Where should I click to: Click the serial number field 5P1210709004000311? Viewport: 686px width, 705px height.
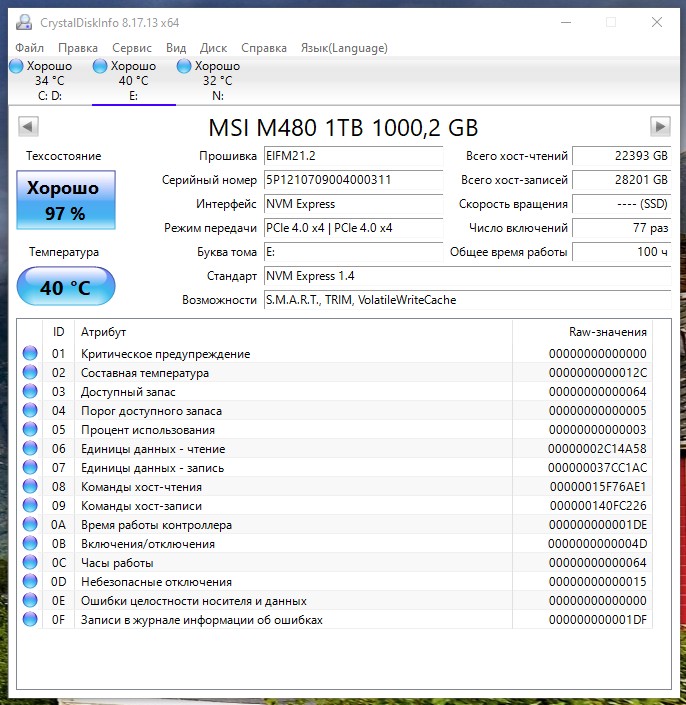353,180
